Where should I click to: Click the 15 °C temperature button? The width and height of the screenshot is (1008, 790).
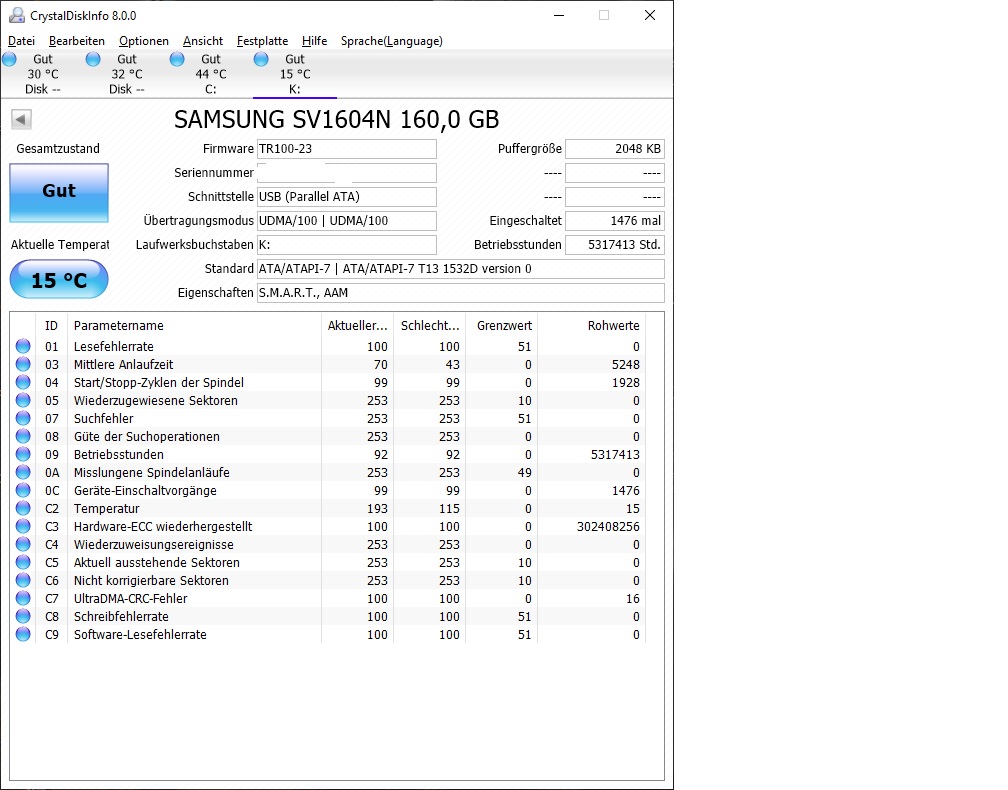click(x=59, y=280)
